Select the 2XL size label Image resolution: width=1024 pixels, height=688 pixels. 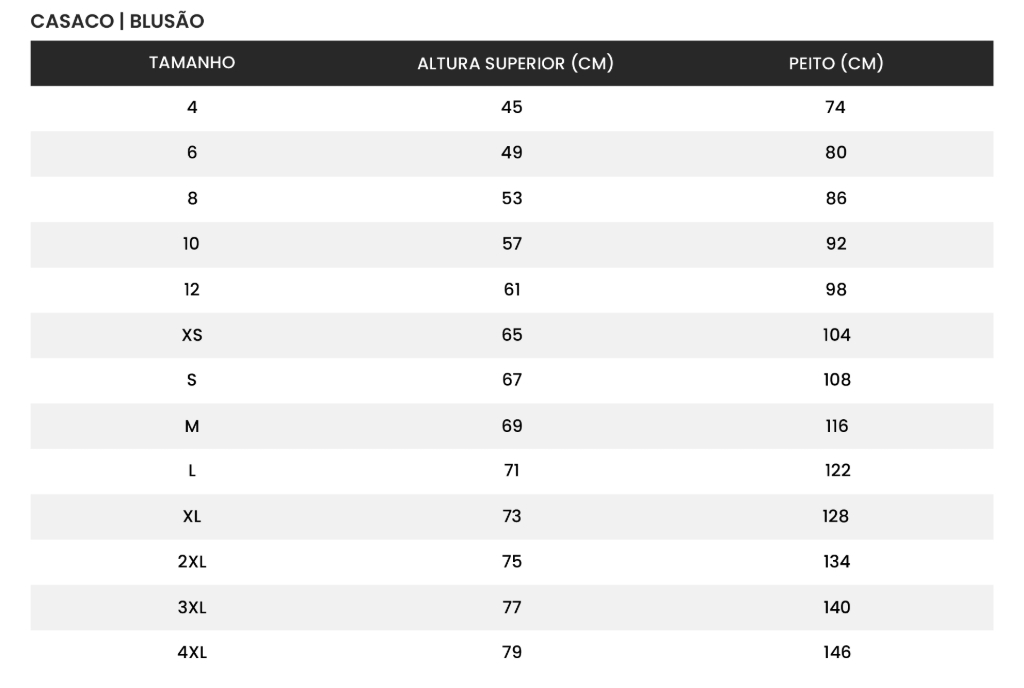pyautogui.click(x=192, y=562)
